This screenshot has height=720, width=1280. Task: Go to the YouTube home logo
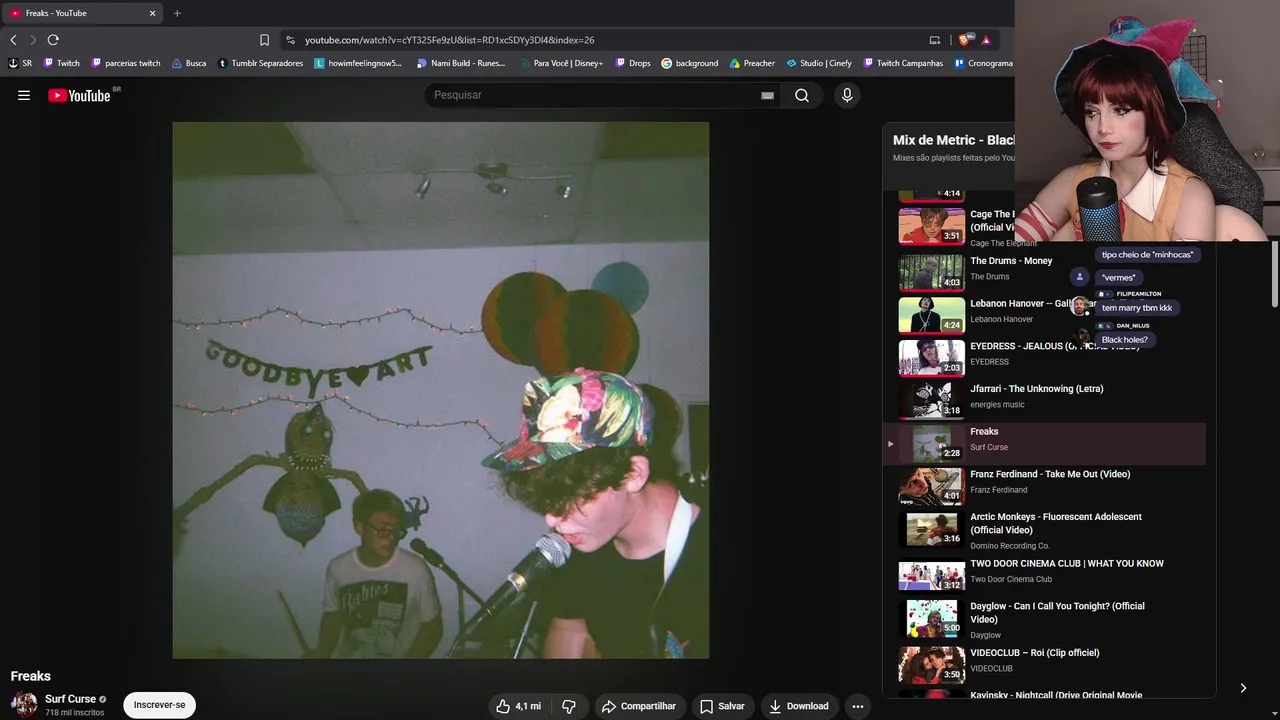pos(79,95)
